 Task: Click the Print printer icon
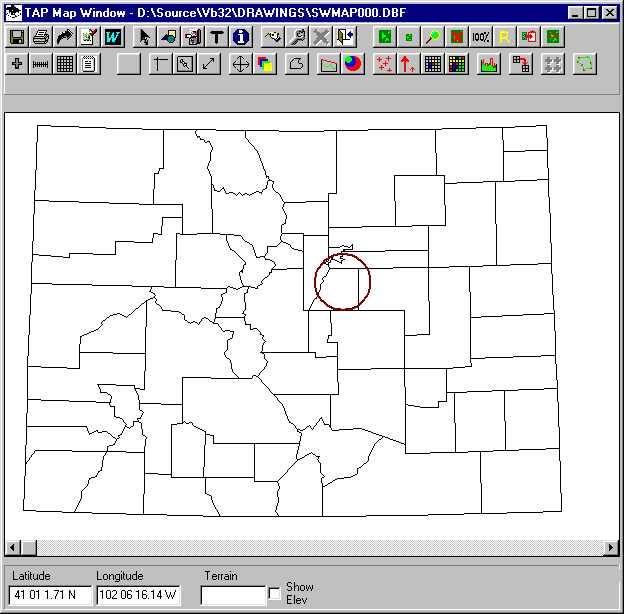pos(41,37)
